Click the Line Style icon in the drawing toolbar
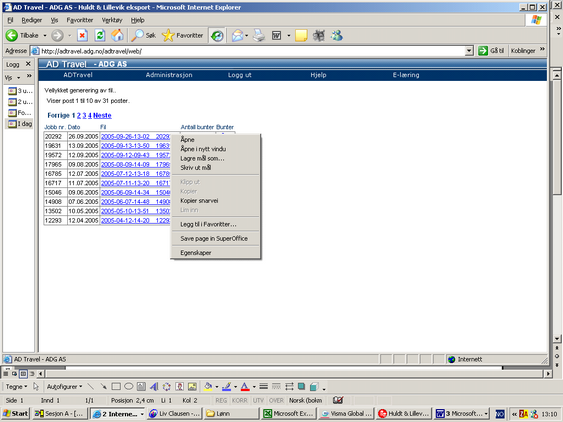 264,387
